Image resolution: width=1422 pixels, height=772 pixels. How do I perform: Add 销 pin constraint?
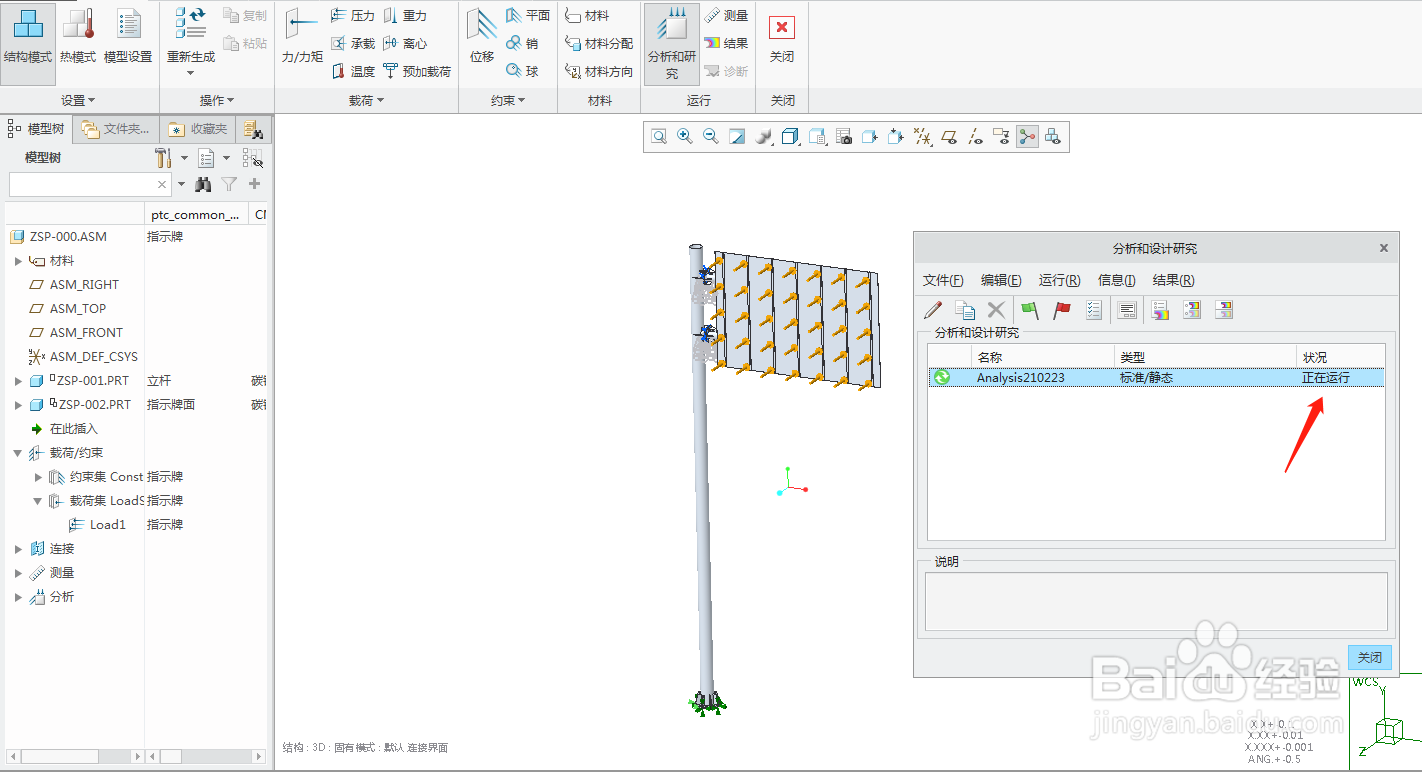[522, 44]
